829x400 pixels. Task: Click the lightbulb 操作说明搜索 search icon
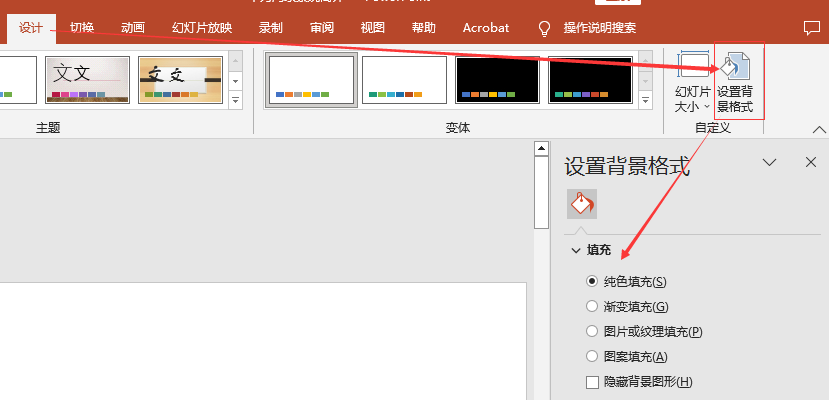tap(545, 28)
